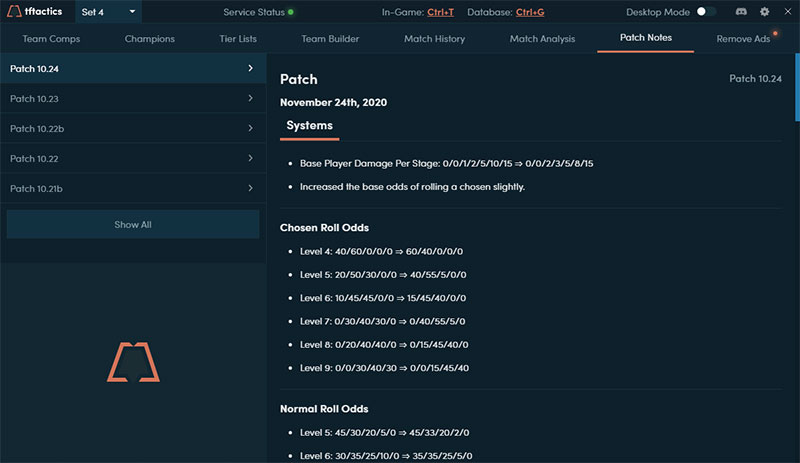Open the Discord icon link
Image resolution: width=800 pixels, height=463 pixels.
(x=741, y=12)
